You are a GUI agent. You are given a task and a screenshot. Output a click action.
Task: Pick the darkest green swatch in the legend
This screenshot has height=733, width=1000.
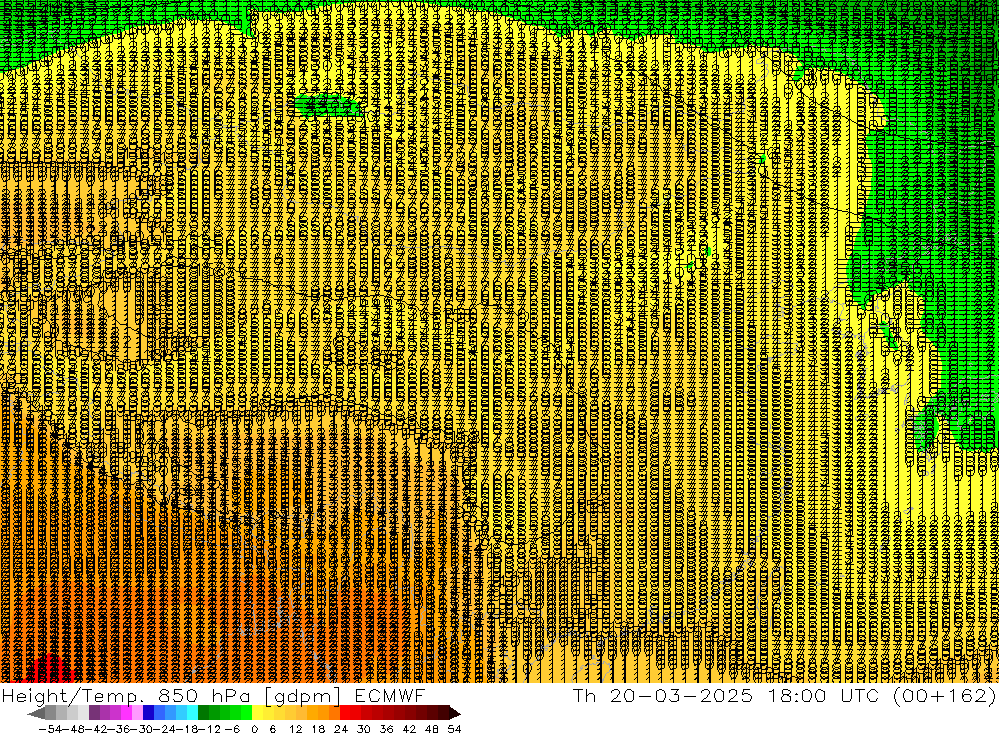(x=203, y=713)
